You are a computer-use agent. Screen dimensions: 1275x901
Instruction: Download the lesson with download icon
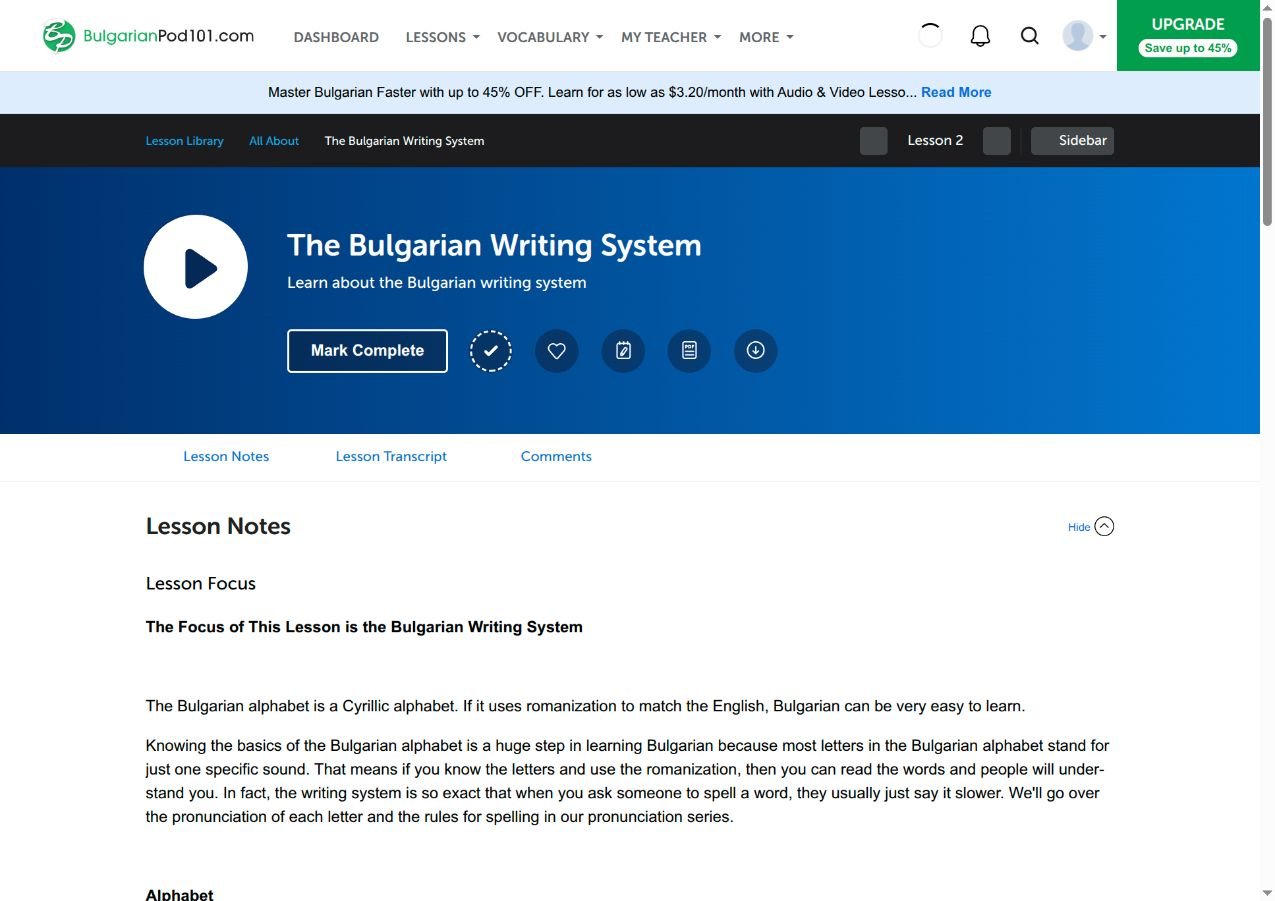coord(756,351)
